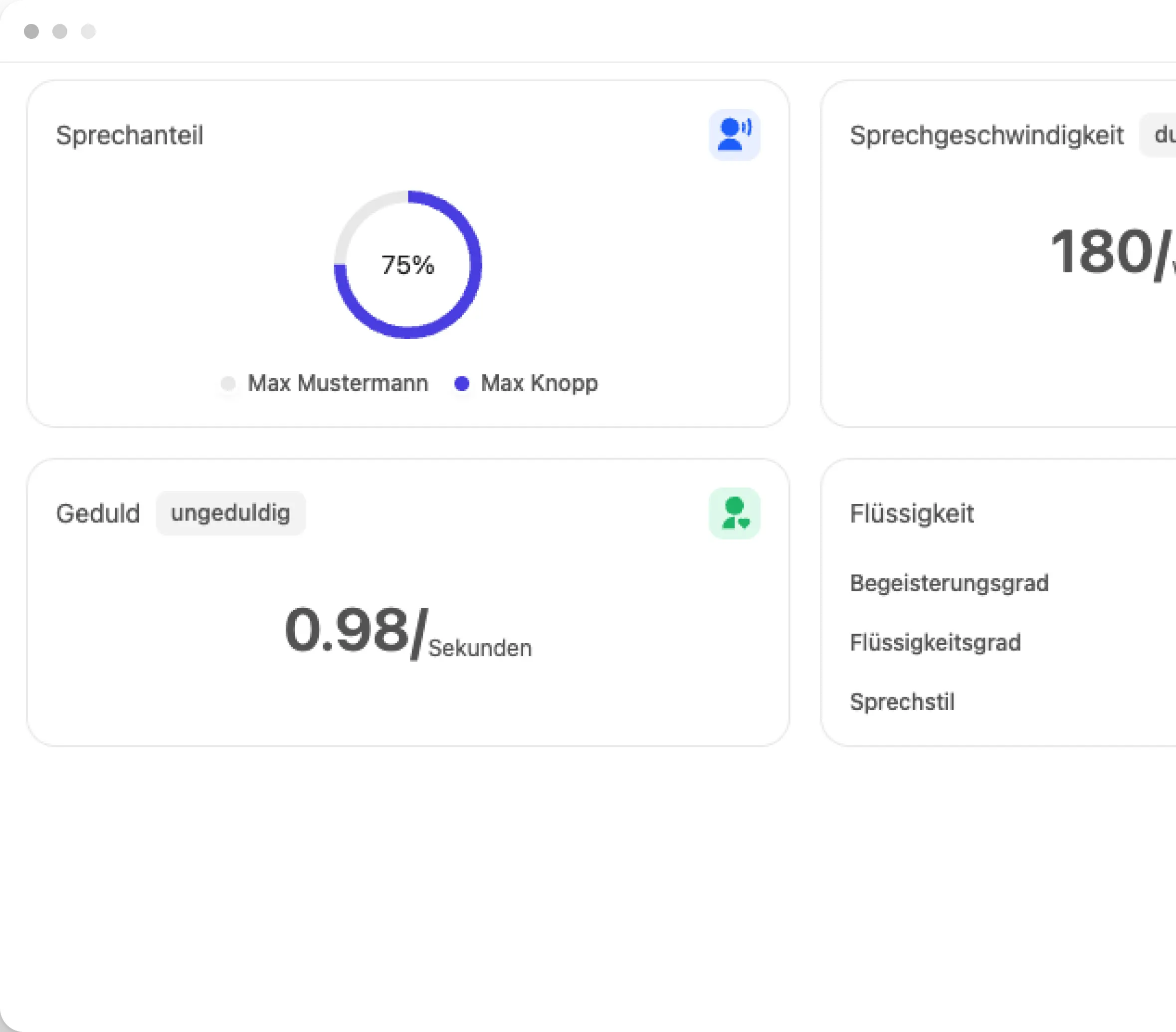Select the Geduld card title

tap(98, 513)
